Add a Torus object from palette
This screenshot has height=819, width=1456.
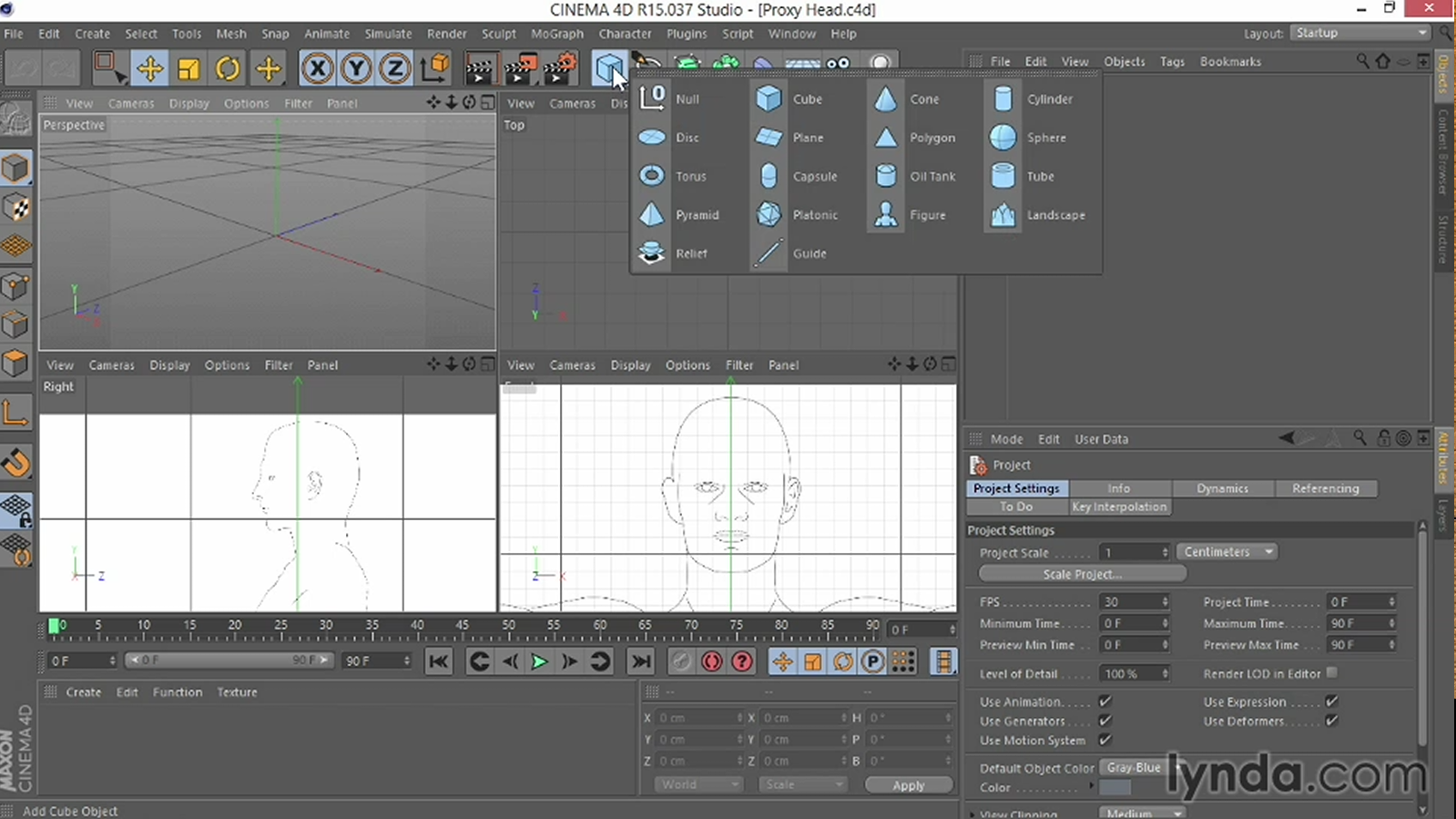[652, 176]
